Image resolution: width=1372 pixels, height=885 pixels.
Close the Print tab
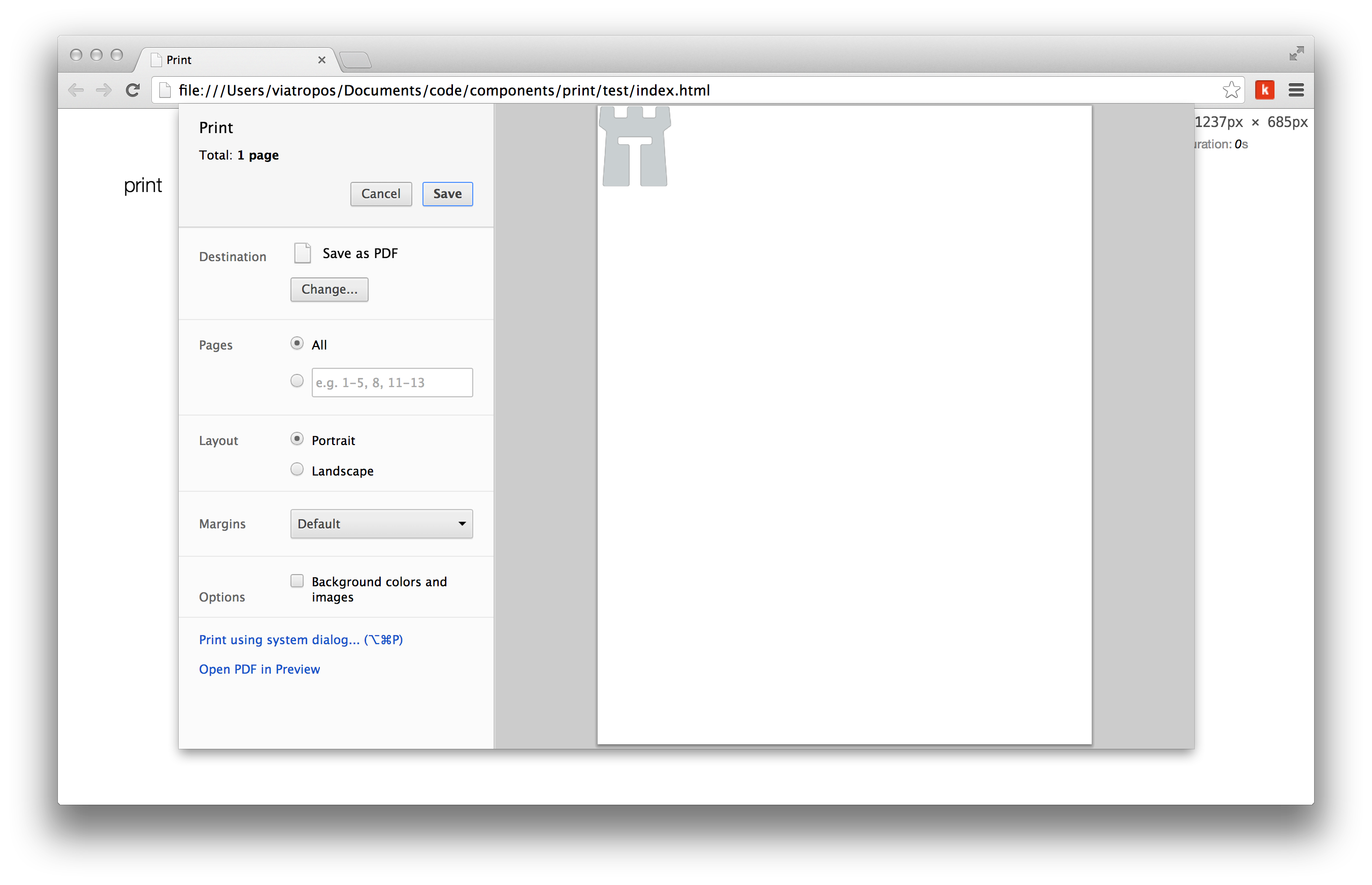321,60
